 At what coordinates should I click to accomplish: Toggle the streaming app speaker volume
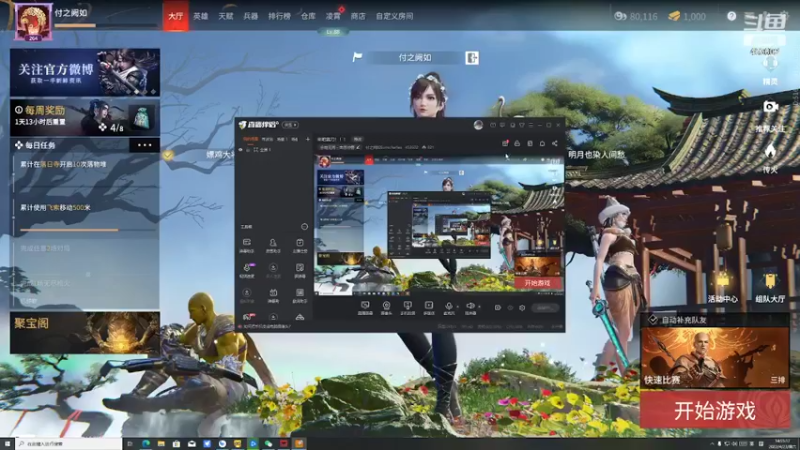[470, 306]
